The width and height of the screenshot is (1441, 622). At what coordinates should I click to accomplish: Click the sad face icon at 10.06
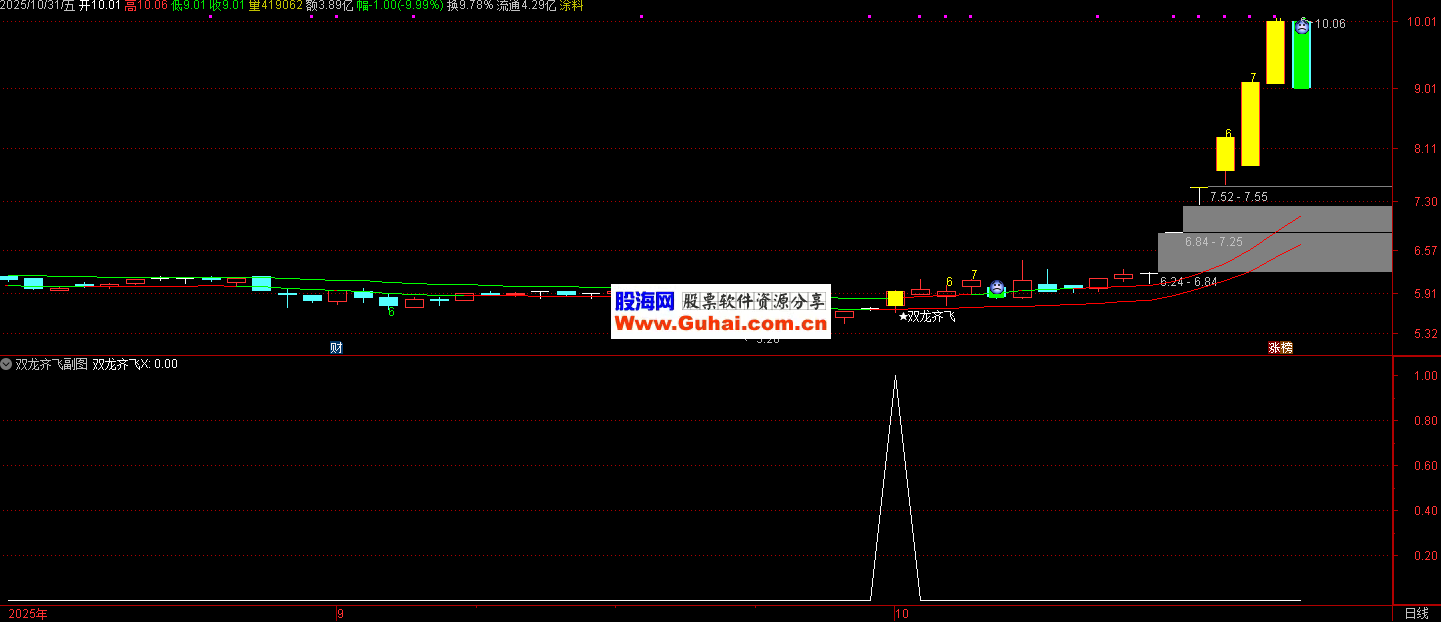pyautogui.click(x=1301, y=28)
